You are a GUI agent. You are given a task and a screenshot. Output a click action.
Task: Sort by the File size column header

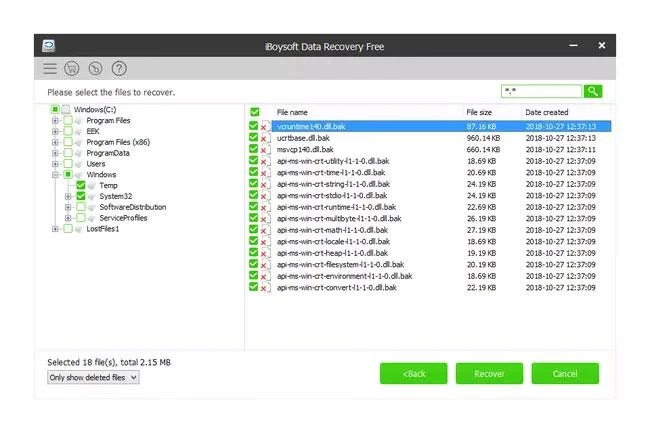coord(479,112)
